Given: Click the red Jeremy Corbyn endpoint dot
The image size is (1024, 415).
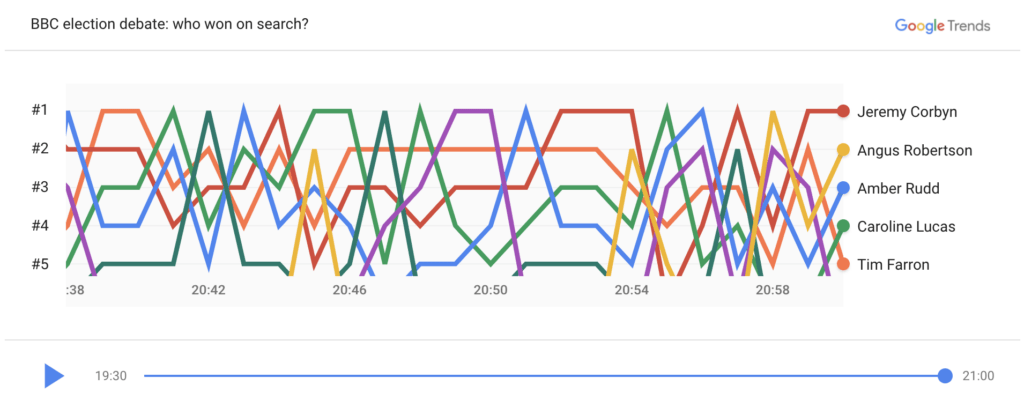Looking at the screenshot, I should [843, 111].
